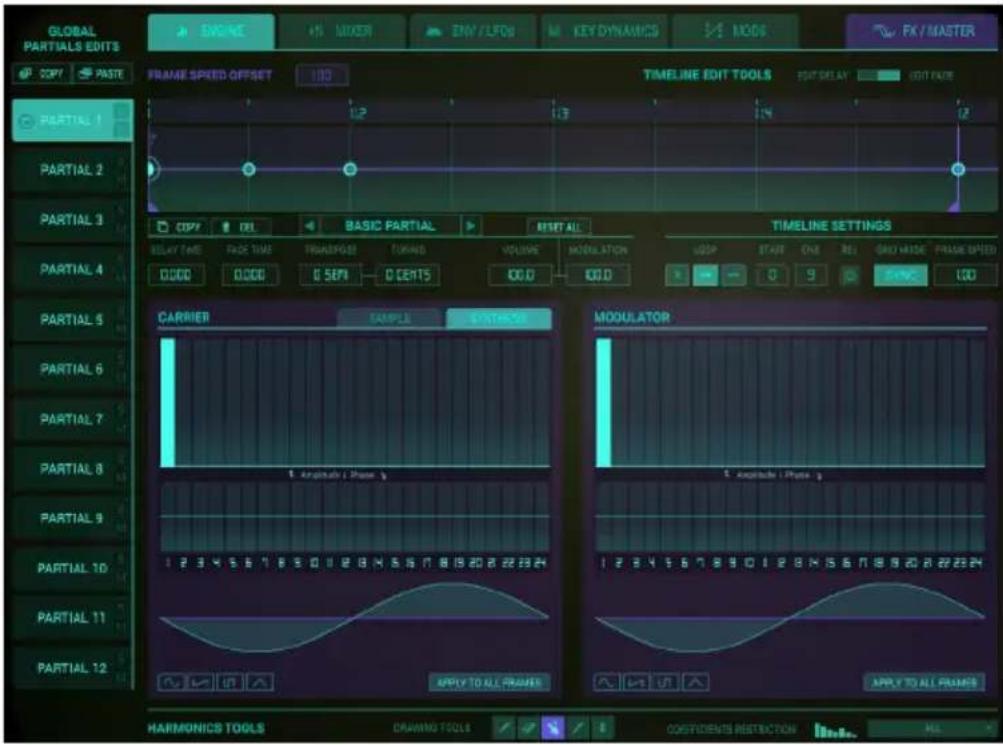Open the Mixer tab

342,31
